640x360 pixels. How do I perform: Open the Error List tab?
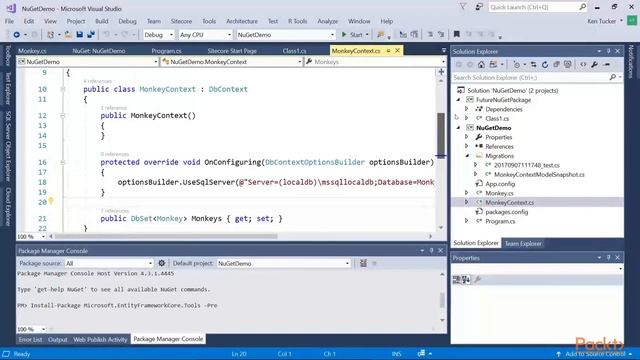point(30,339)
